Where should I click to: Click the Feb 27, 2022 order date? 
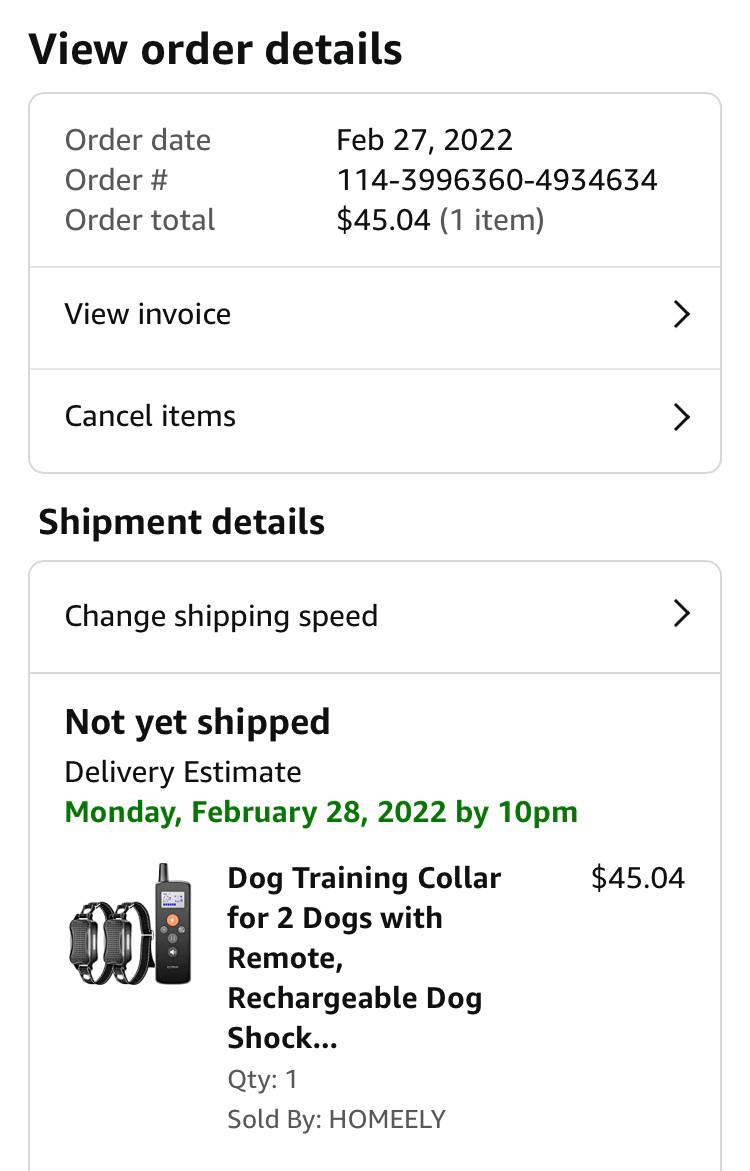424,140
